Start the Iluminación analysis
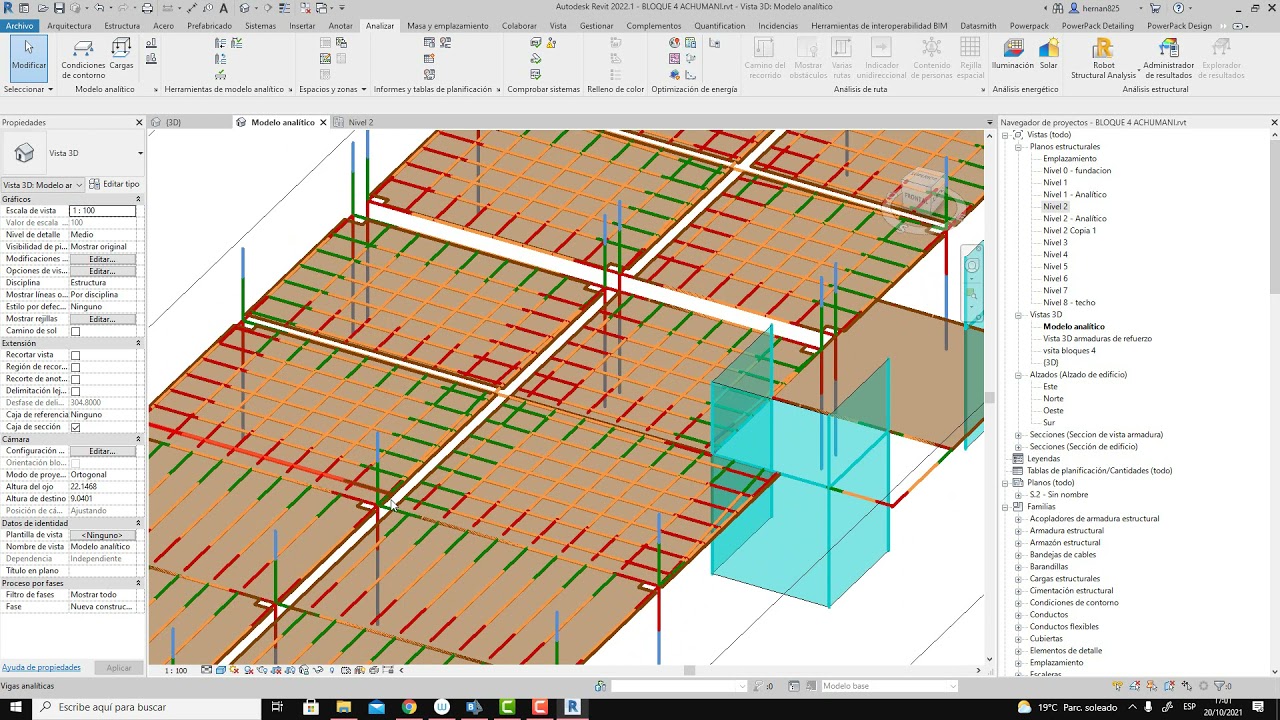The width and height of the screenshot is (1280, 720). point(1013,55)
